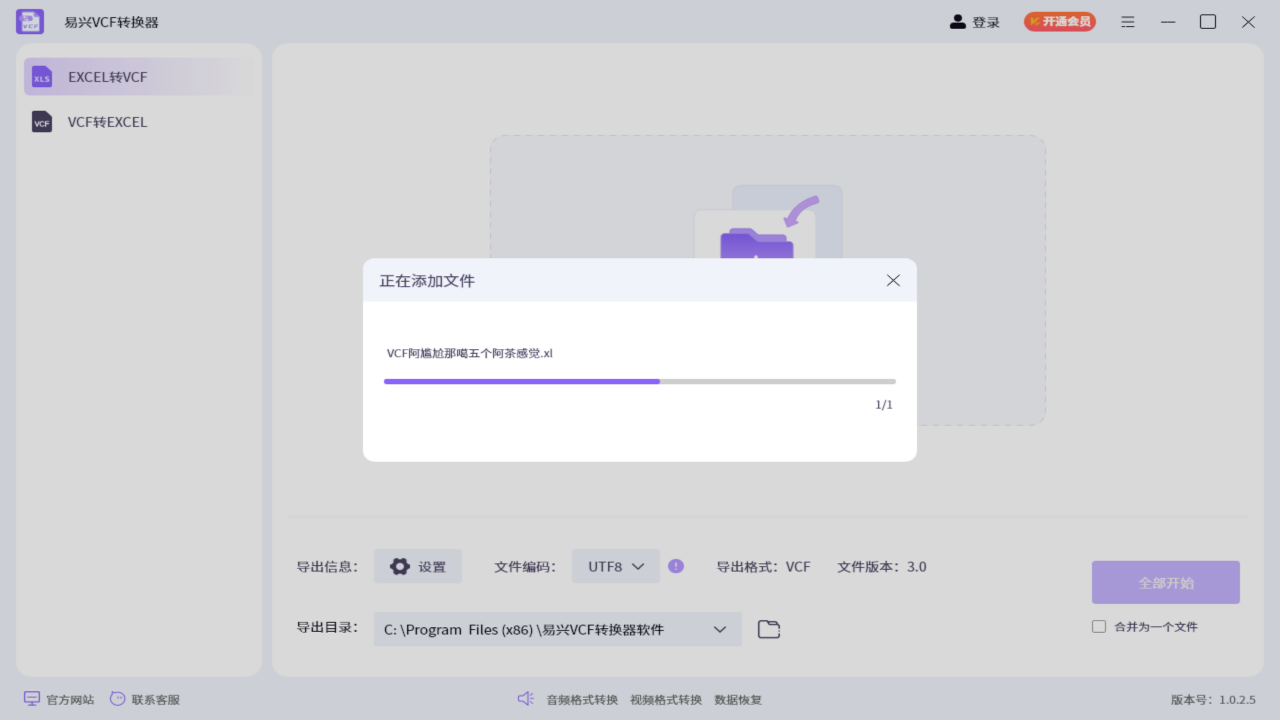Viewport: 1280px width, 720px height.
Task: Click the VCF file icon in the sidebar
Action: coord(41,122)
